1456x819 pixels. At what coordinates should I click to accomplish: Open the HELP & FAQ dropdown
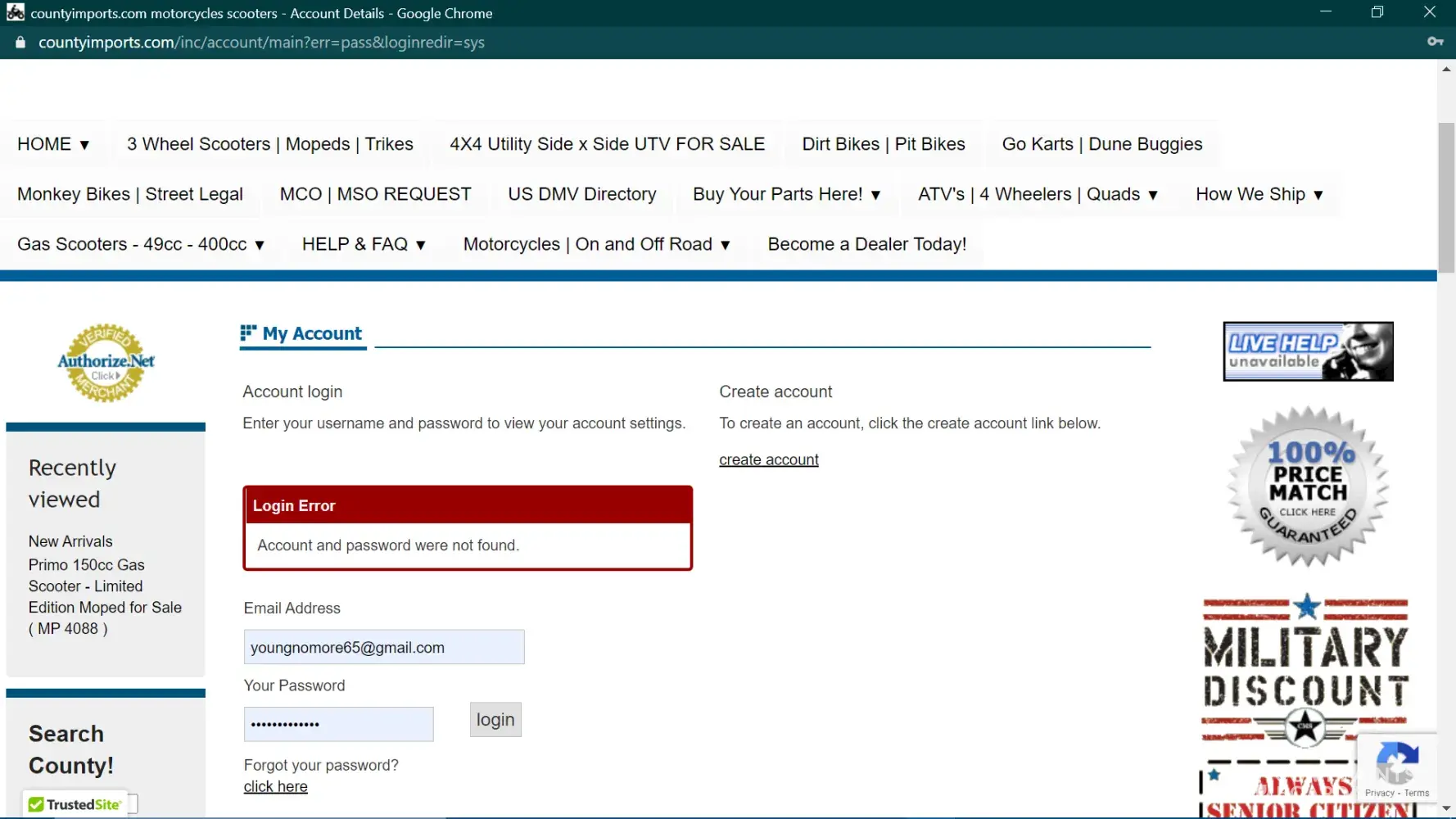pyautogui.click(x=364, y=244)
